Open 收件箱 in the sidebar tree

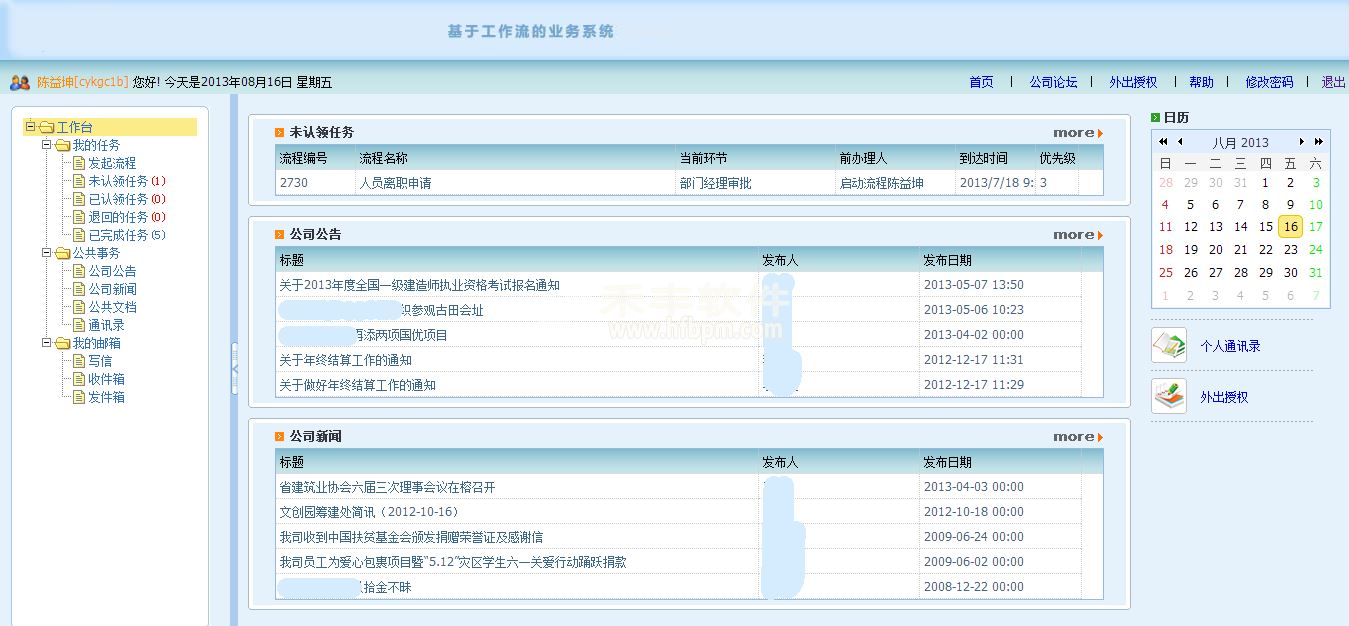click(106, 379)
